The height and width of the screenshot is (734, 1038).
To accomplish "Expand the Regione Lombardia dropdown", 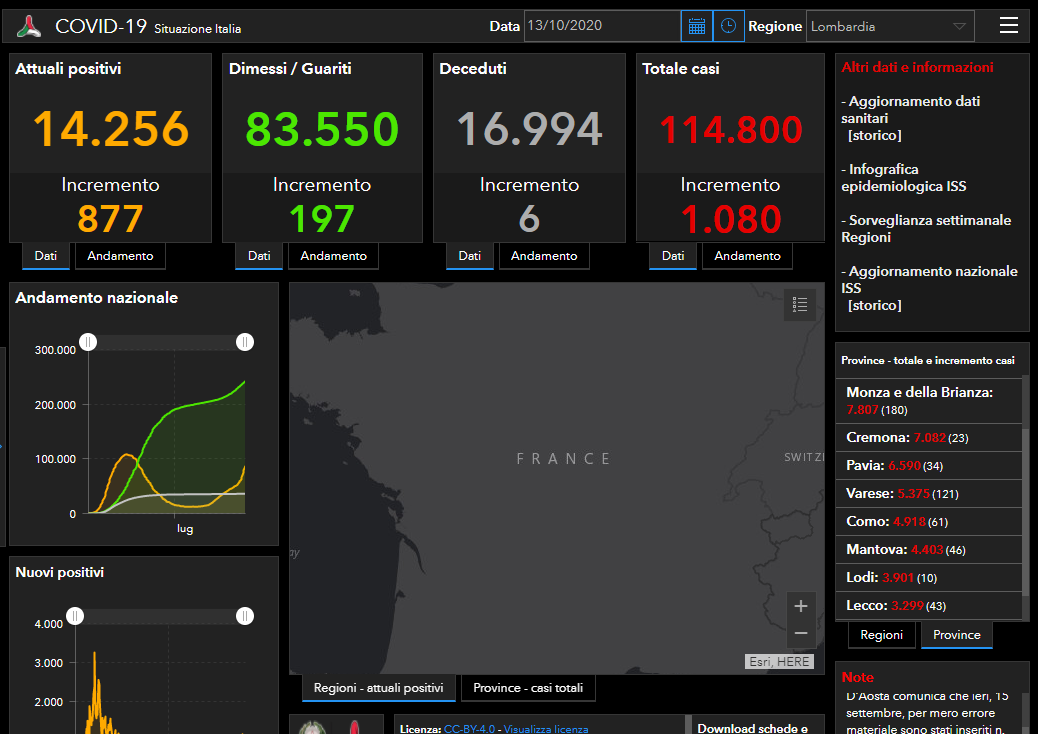I will [x=889, y=27].
